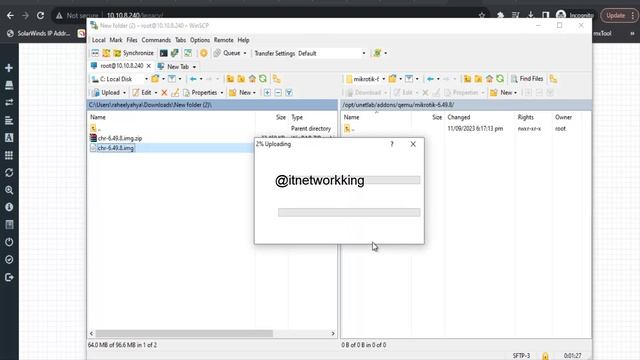Click the local path bar showing New folder (2)
Image resolution: width=640 pixels, height=360 pixels.
coord(212,105)
